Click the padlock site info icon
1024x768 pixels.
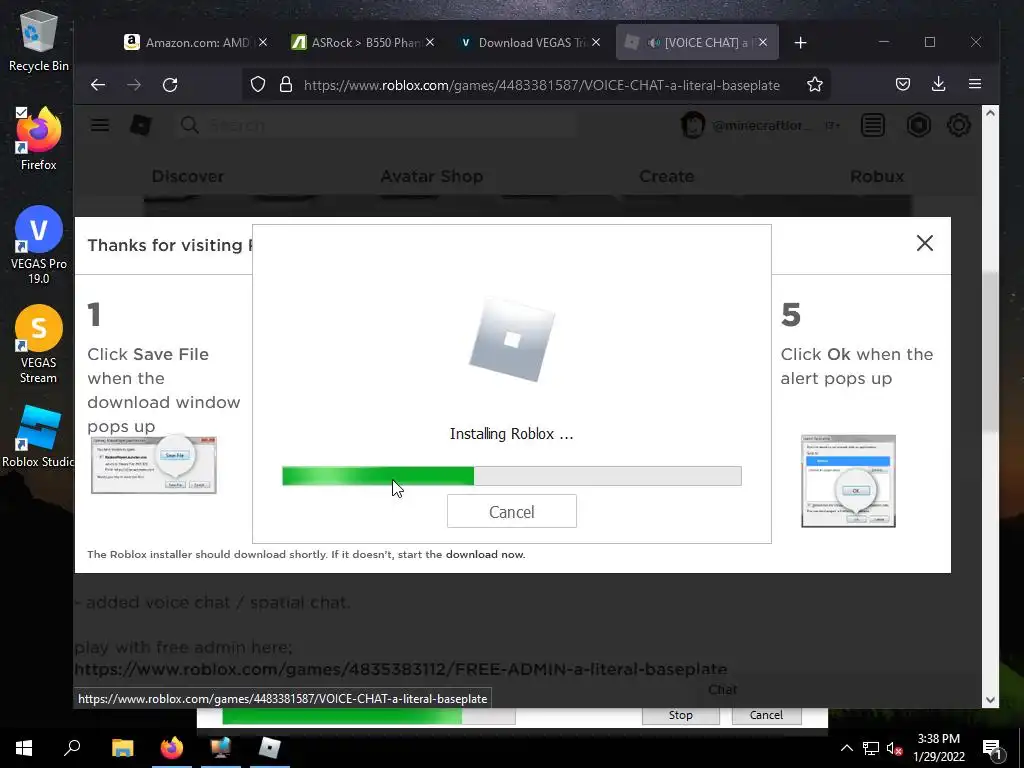coord(285,85)
